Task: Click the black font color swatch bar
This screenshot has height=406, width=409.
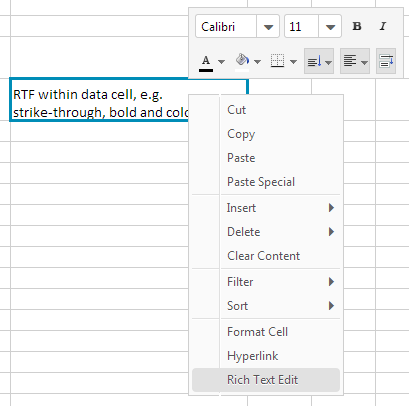Action: 206,70
